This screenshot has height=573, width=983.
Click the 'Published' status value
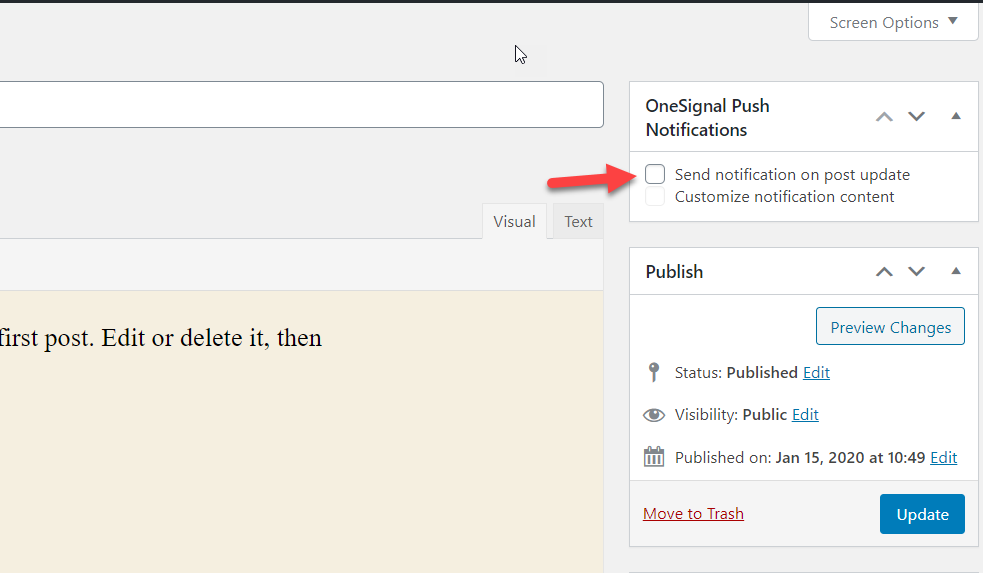point(762,373)
